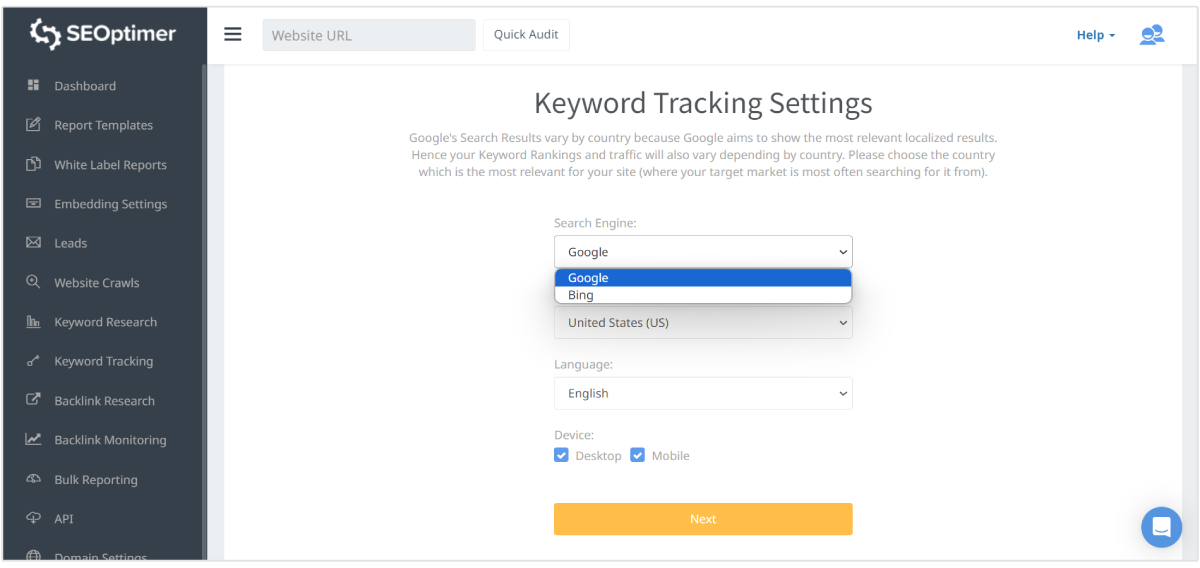Click the Website Crawls magnifier icon
Image resolution: width=1200 pixels, height=568 pixels.
pos(34,282)
